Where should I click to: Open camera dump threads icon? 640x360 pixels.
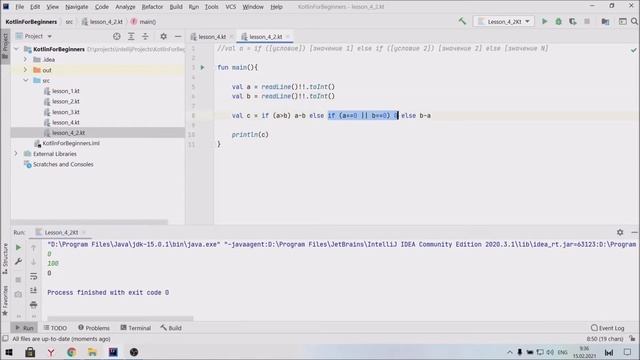[18, 294]
